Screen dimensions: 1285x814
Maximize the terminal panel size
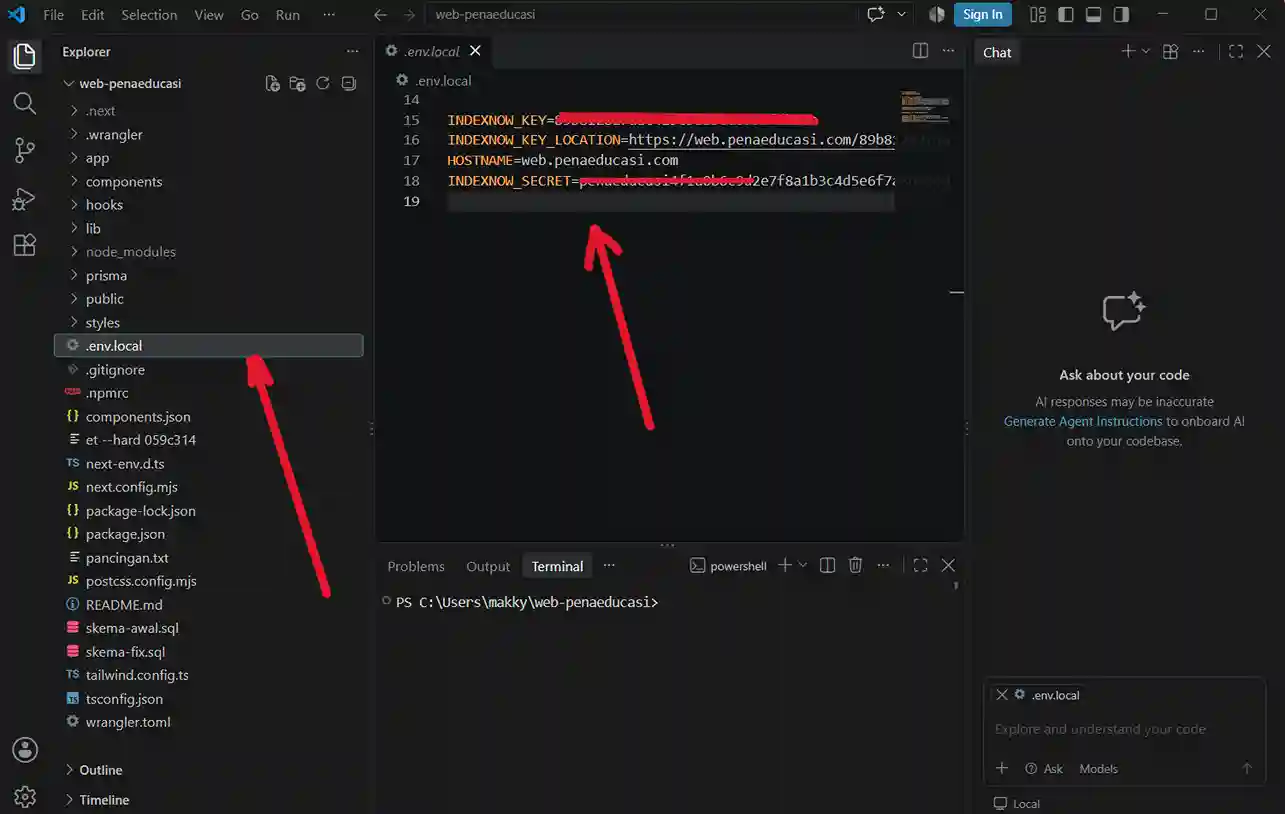920,566
